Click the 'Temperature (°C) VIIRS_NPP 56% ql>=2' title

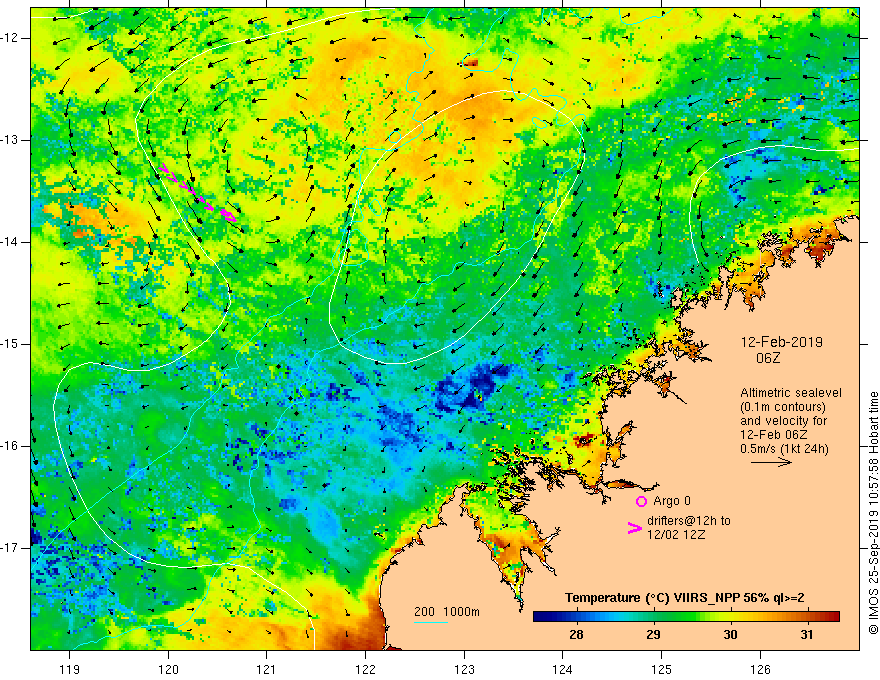(685, 598)
